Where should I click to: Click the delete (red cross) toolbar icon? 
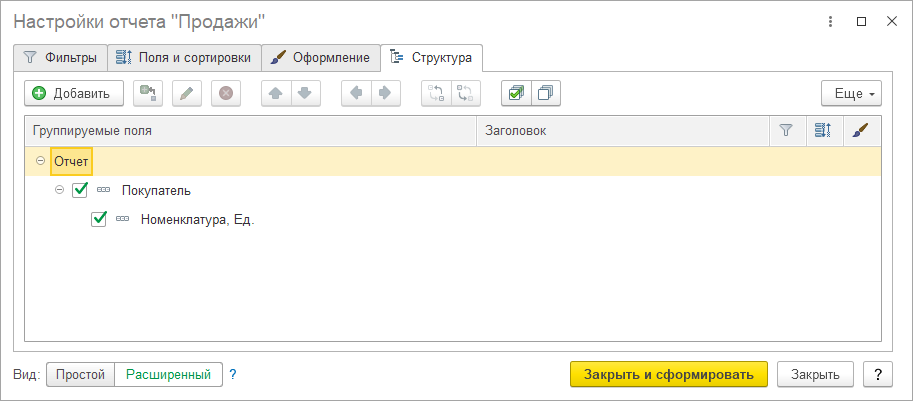(226, 93)
